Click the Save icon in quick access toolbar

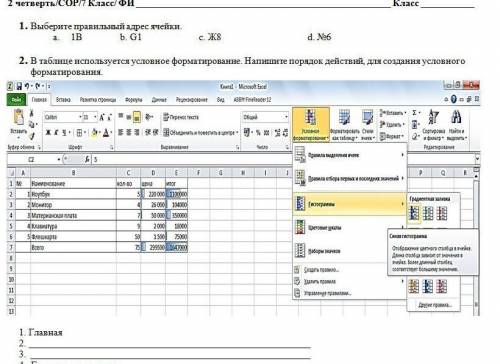click(19, 87)
